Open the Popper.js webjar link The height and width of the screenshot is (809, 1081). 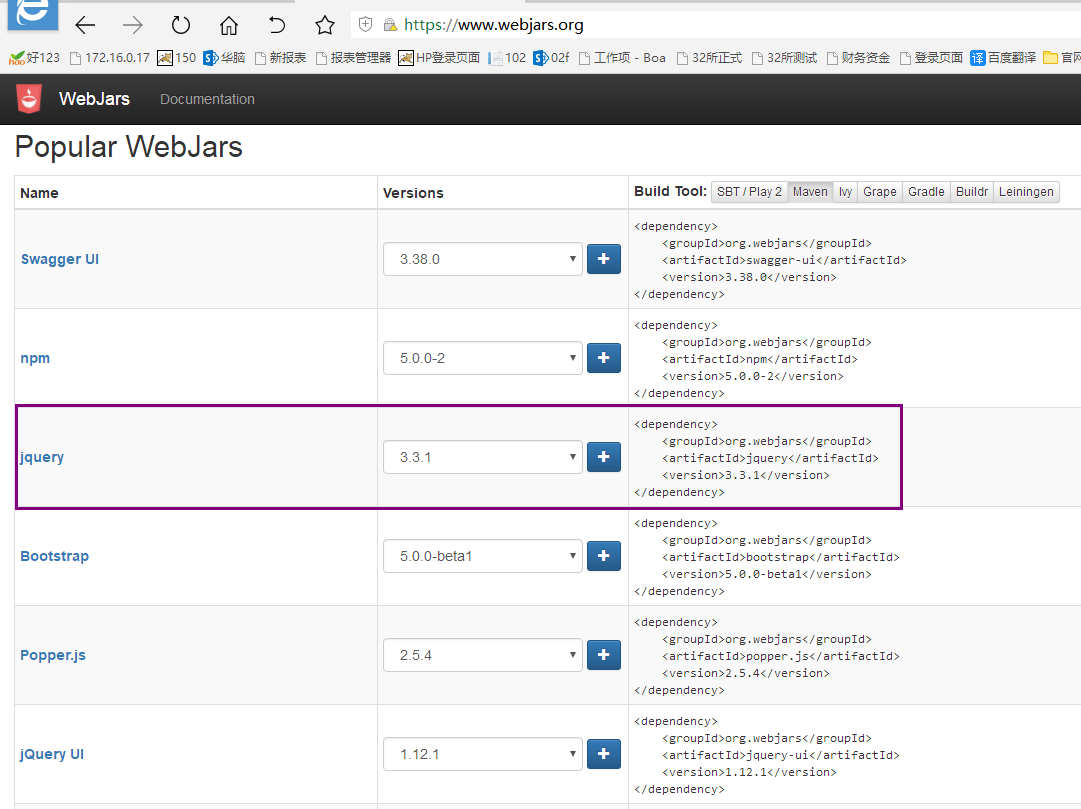53,655
